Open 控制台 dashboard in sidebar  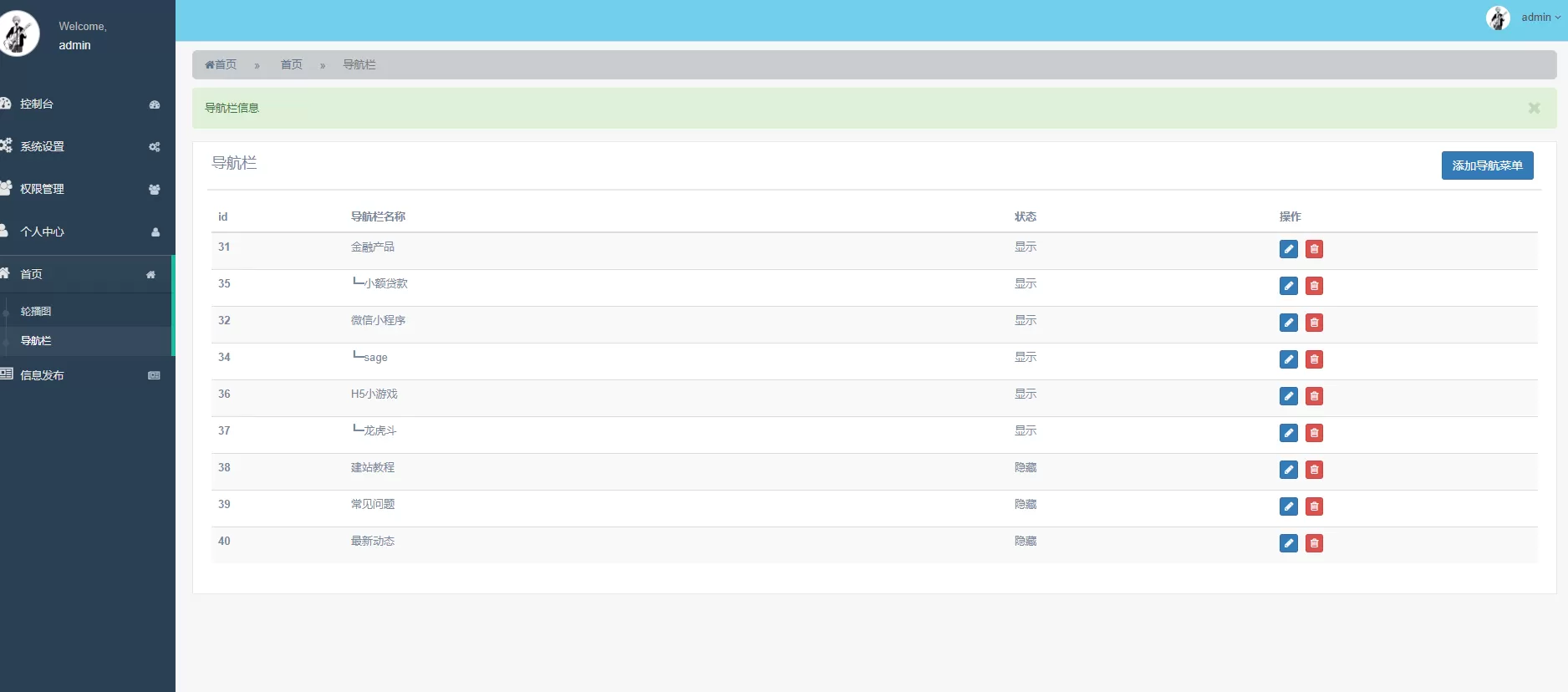[79, 104]
